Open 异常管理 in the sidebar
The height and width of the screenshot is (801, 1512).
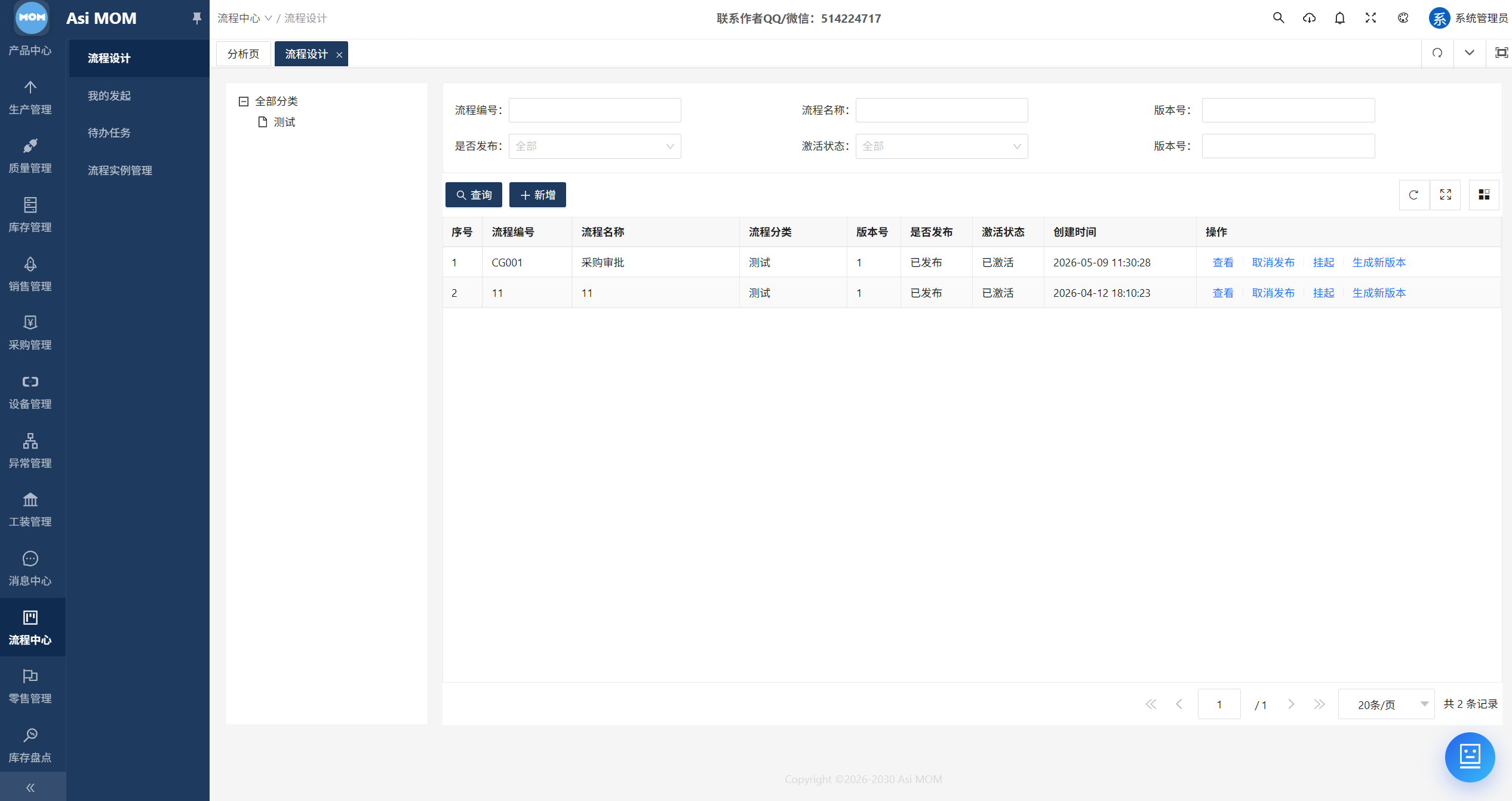point(30,451)
